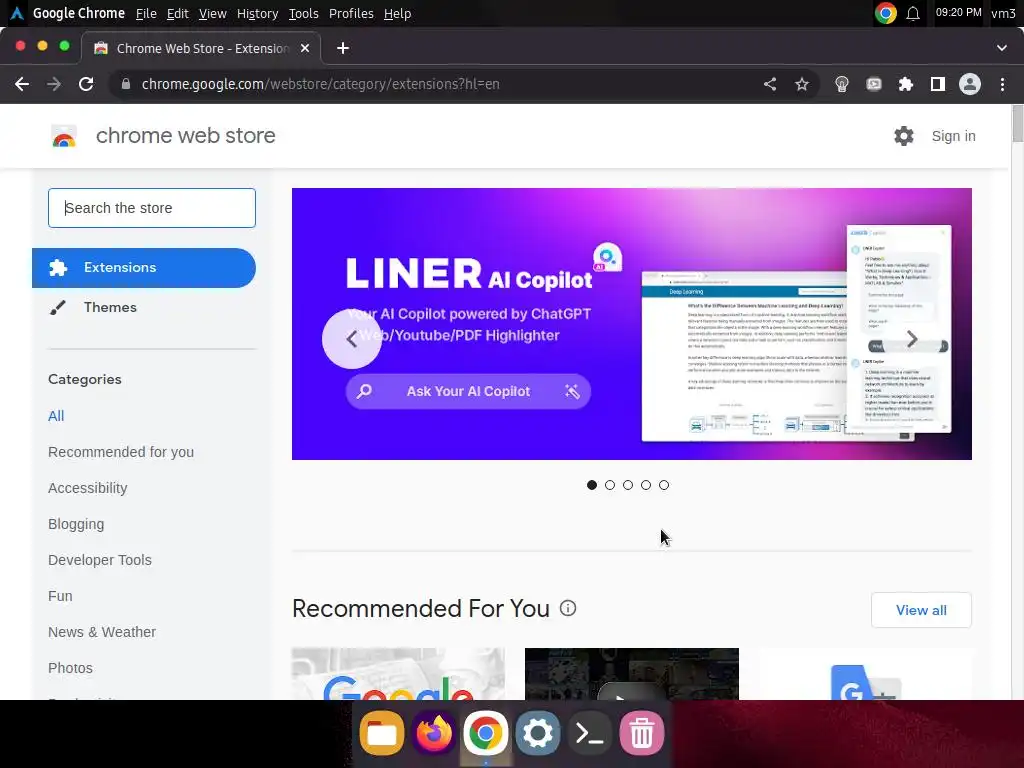The image size is (1024, 768).
Task: Open Web Store settings gear
Action: (904, 136)
